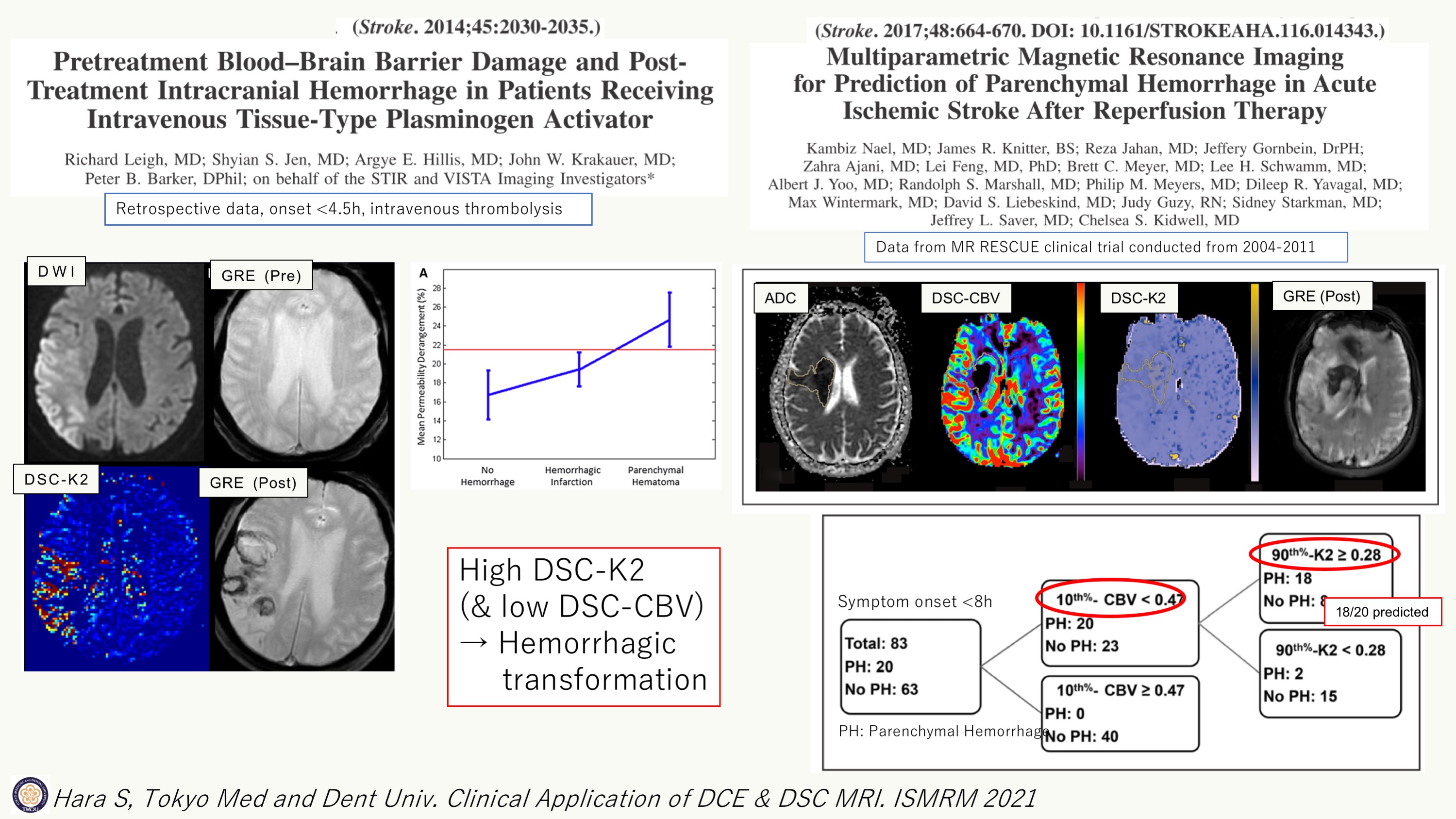Click the GRE (Post) hemorrhage image
The width and height of the screenshot is (1456, 819).
point(302,577)
